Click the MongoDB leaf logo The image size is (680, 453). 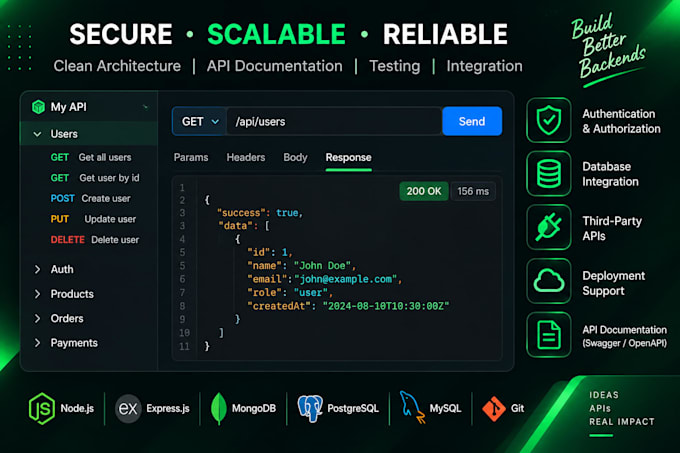coord(219,408)
